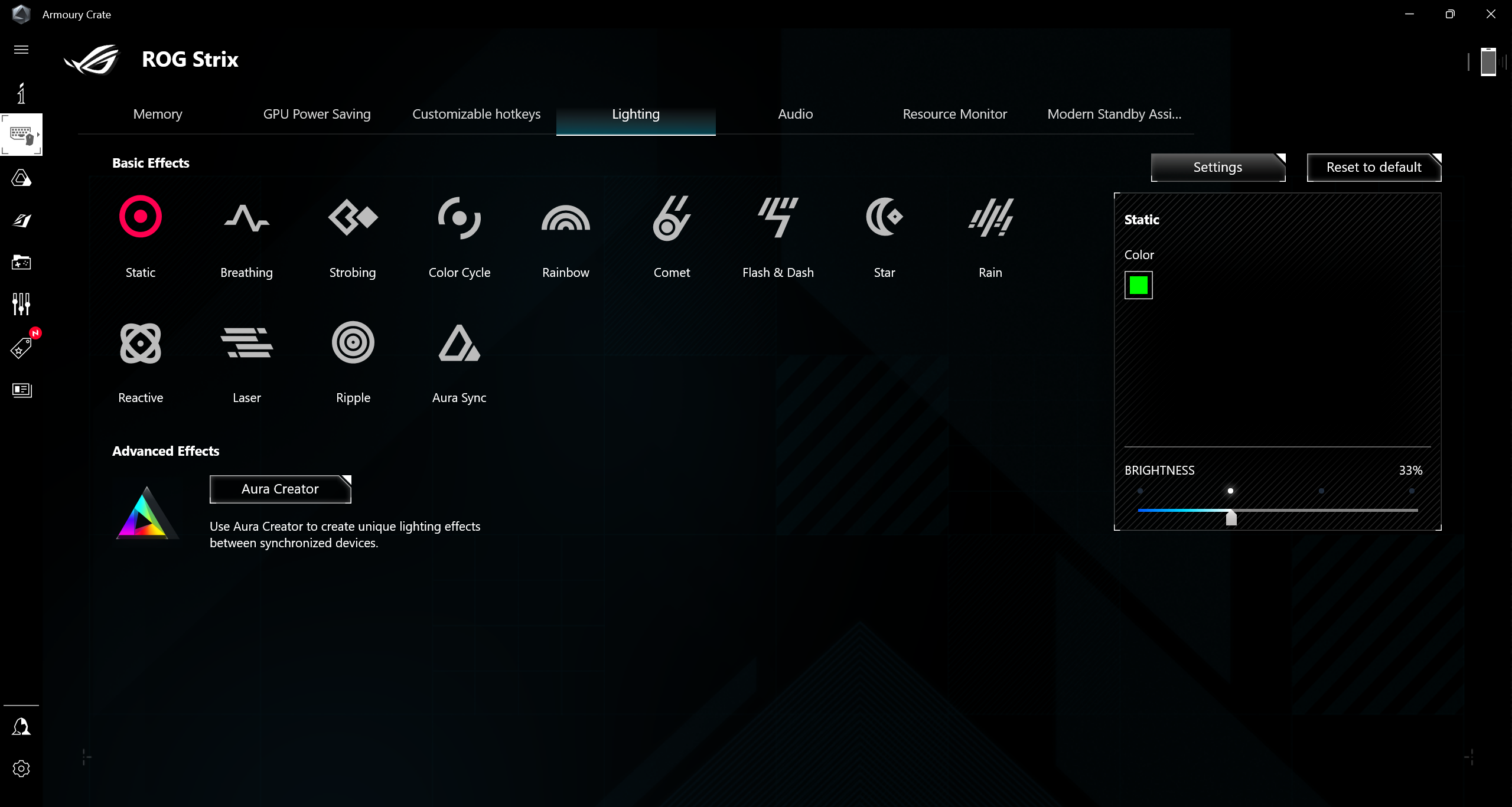Select the Rain effect icon
Viewport: 1512px width, 807px height.
[x=990, y=218]
